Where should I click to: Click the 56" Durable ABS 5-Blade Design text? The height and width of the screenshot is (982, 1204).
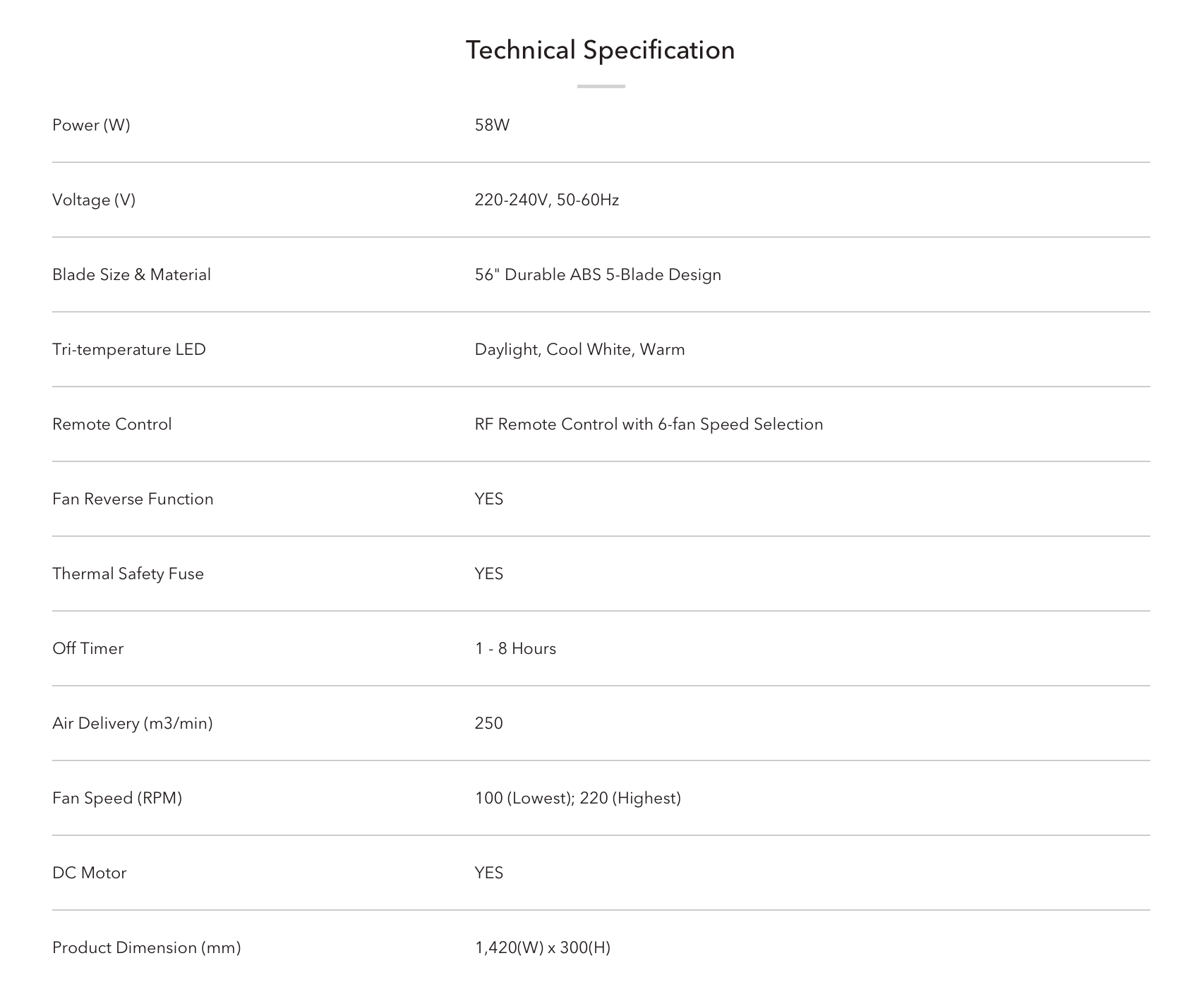tap(598, 275)
